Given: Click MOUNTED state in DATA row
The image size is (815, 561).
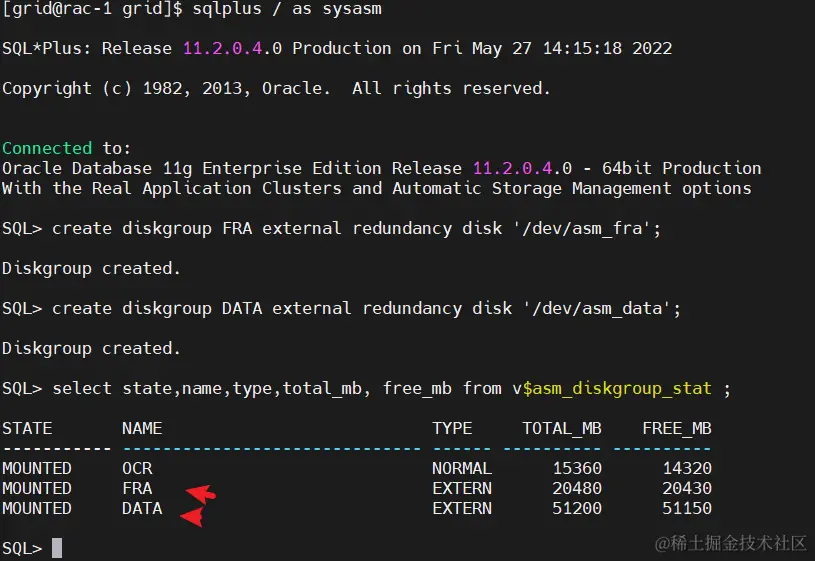Looking at the screenshot, I should pyautogui.click(x=37, y=508).
